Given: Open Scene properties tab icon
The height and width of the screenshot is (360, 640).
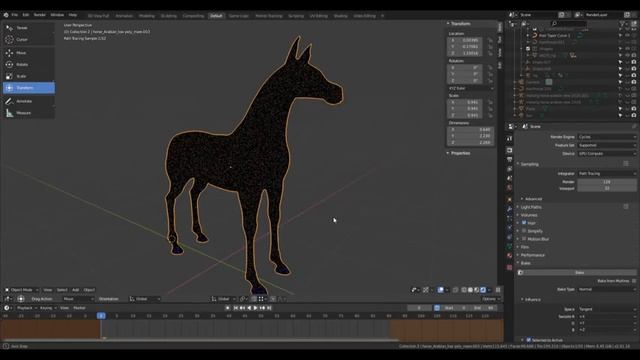Looking at the screenshot, I should tap(509, 178).
